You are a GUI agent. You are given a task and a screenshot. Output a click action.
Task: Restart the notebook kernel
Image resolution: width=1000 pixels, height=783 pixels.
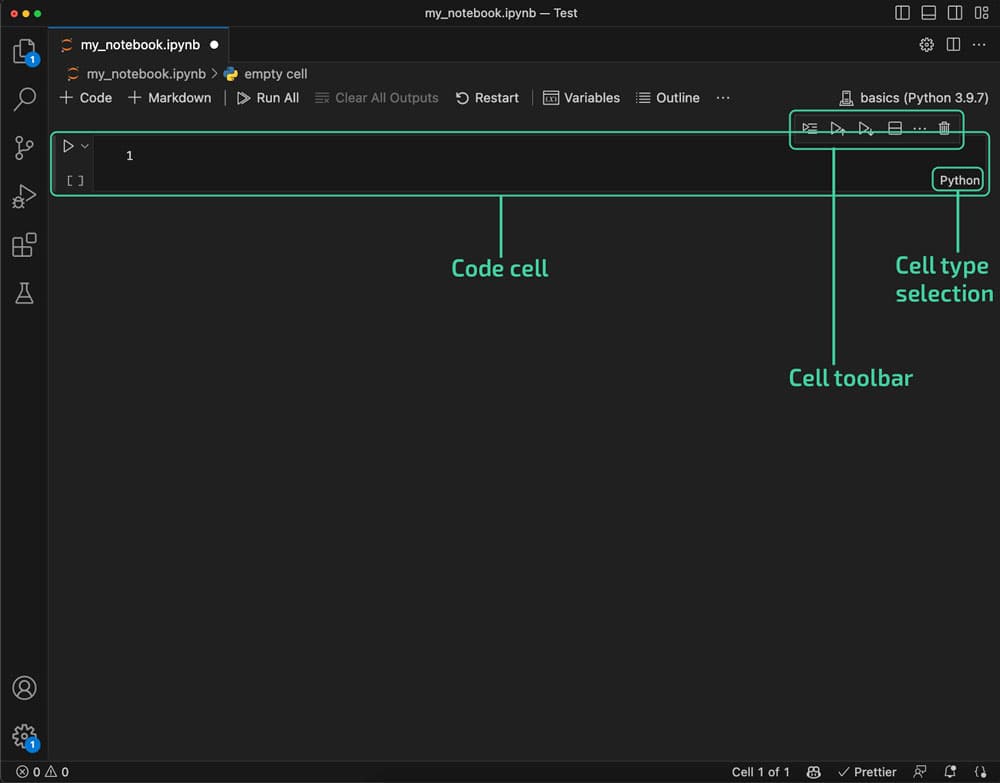[x=487, y=98]
